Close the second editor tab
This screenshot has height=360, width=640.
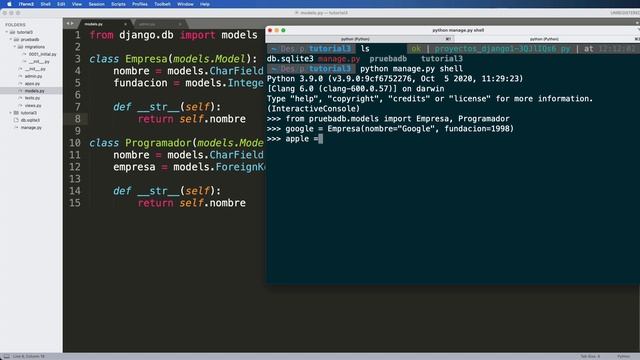click(180, 24)
